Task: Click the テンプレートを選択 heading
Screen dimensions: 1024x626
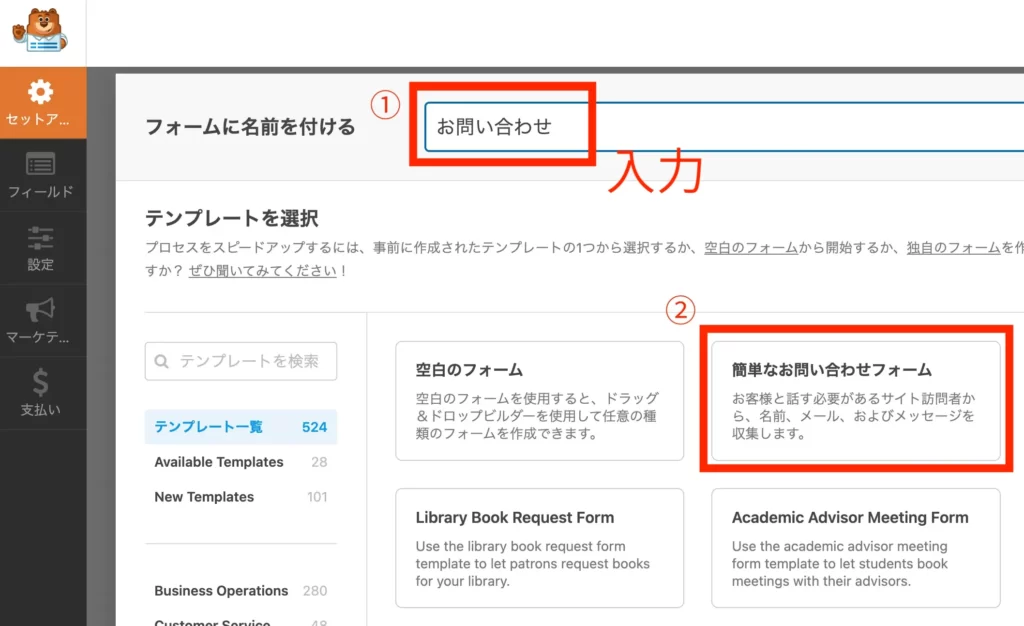Action: (232, 218)
